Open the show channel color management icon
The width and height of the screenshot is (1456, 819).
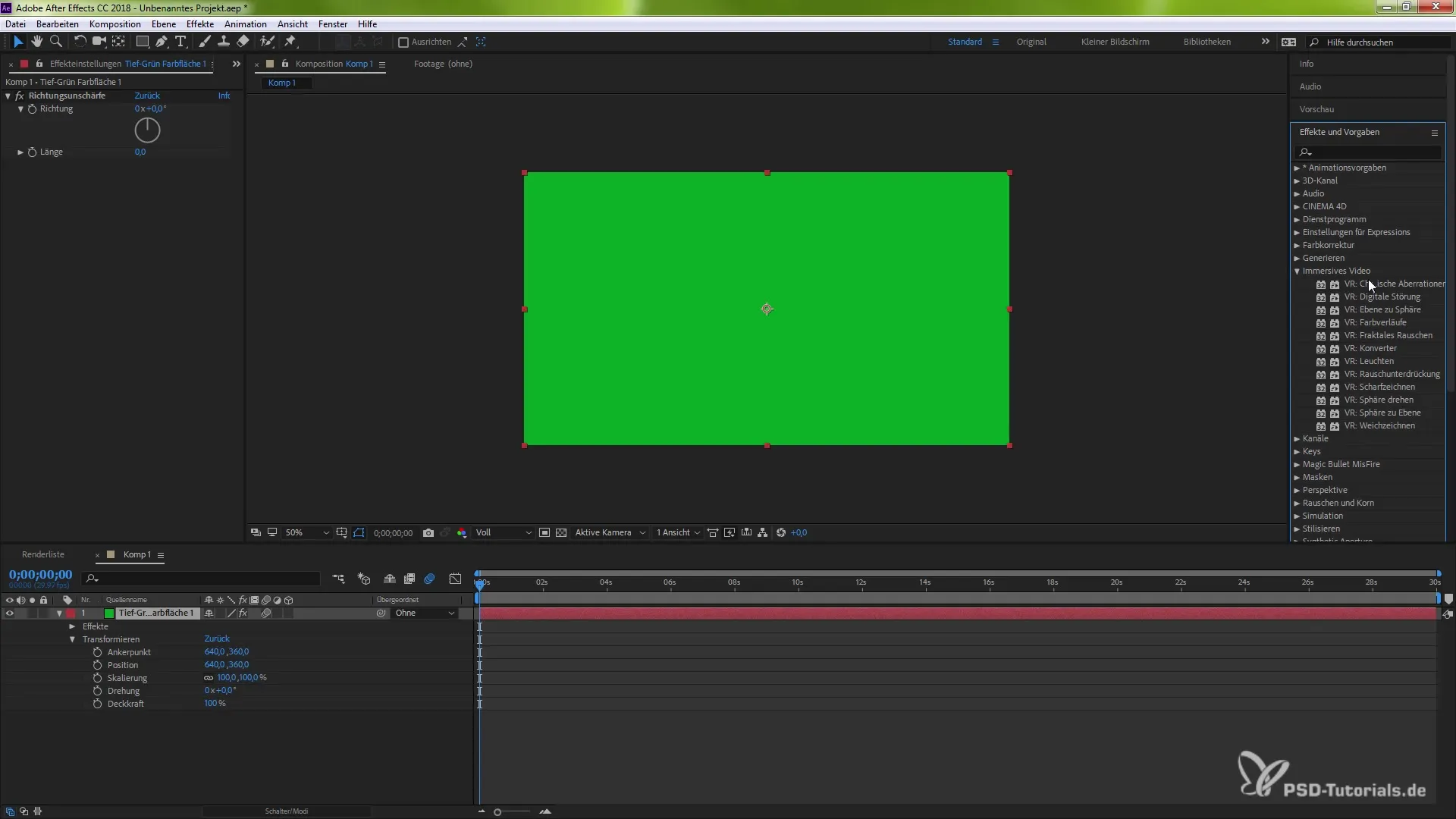point(462,533)
